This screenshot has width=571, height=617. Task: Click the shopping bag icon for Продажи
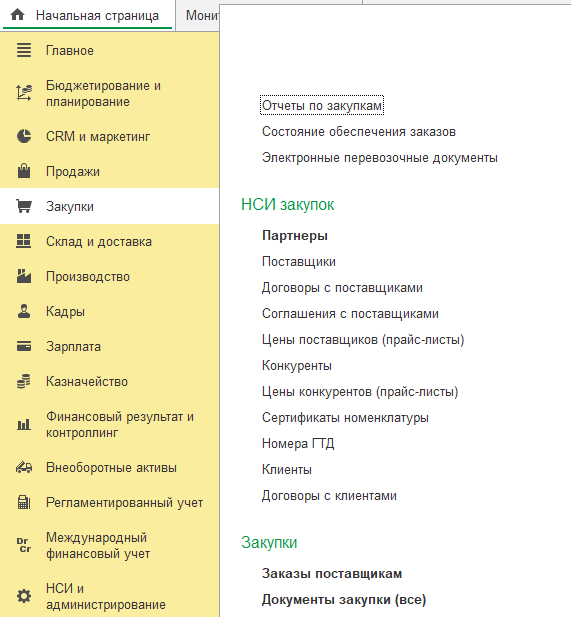(x=24, y=171)
